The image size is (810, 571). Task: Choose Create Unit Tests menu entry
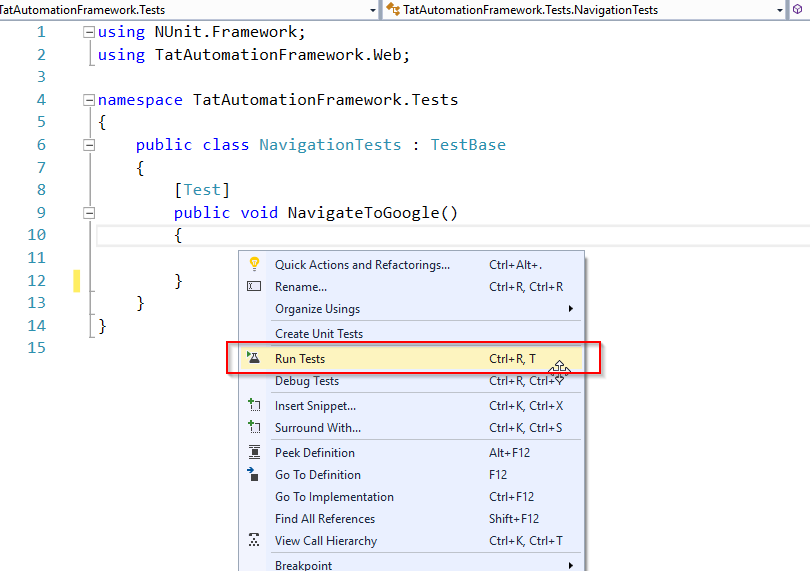(319, 334)
